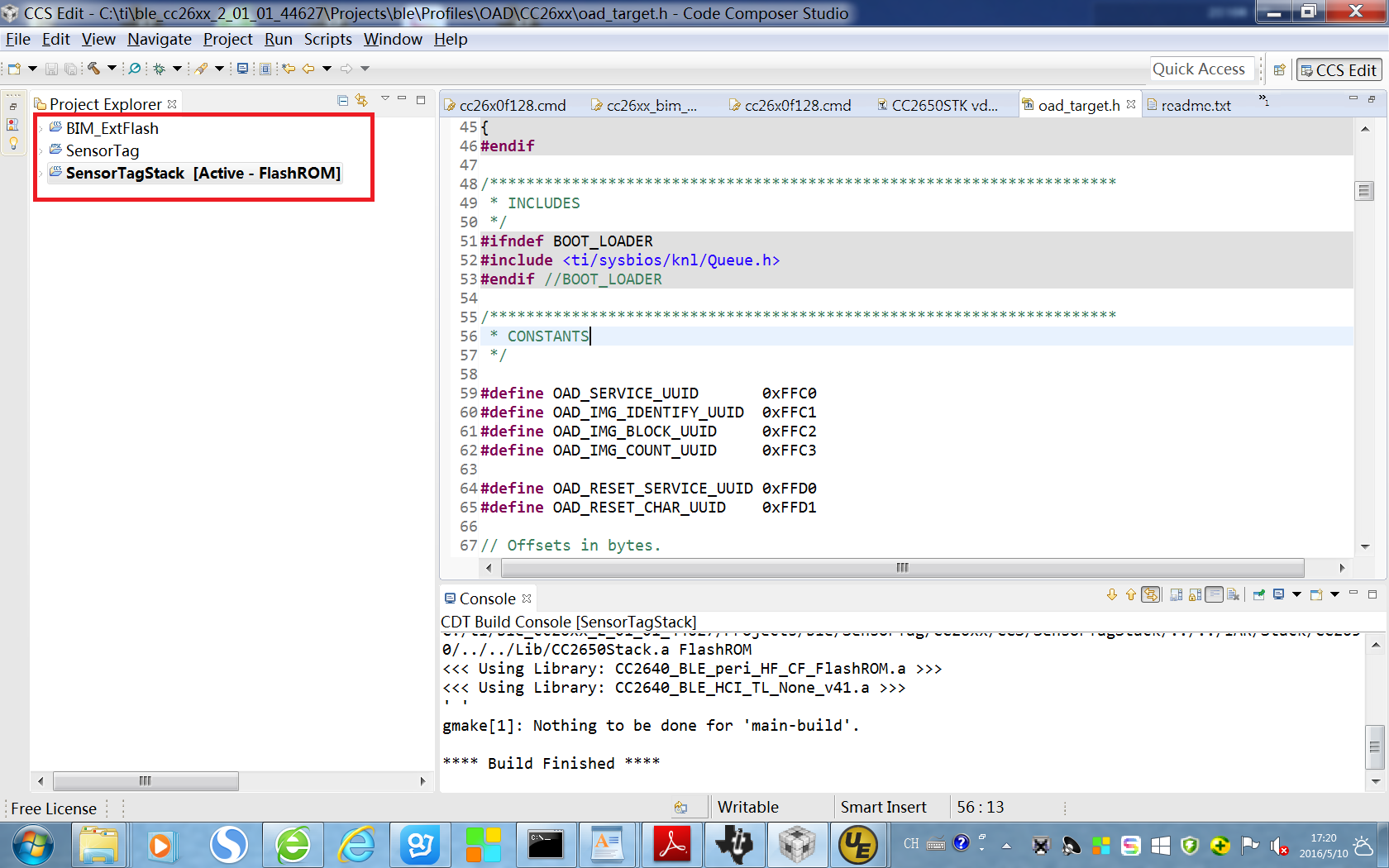Click the Save All icon in toolbar
Image resolution: width=1389 pixels, height=868 pixels.
(x=71, y=69)
